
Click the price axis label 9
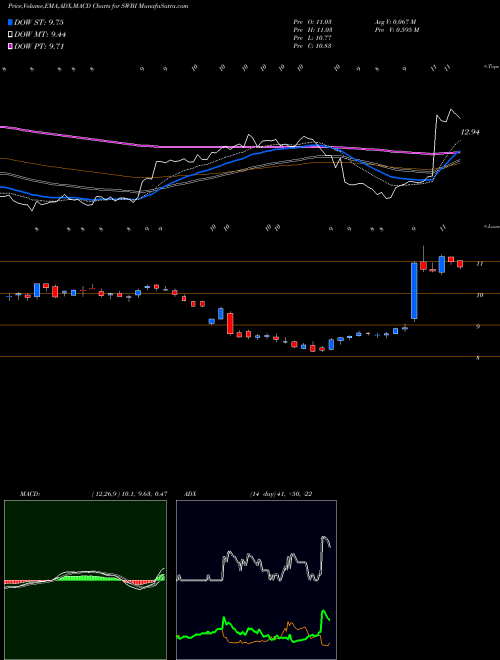(x=478, y=327)
